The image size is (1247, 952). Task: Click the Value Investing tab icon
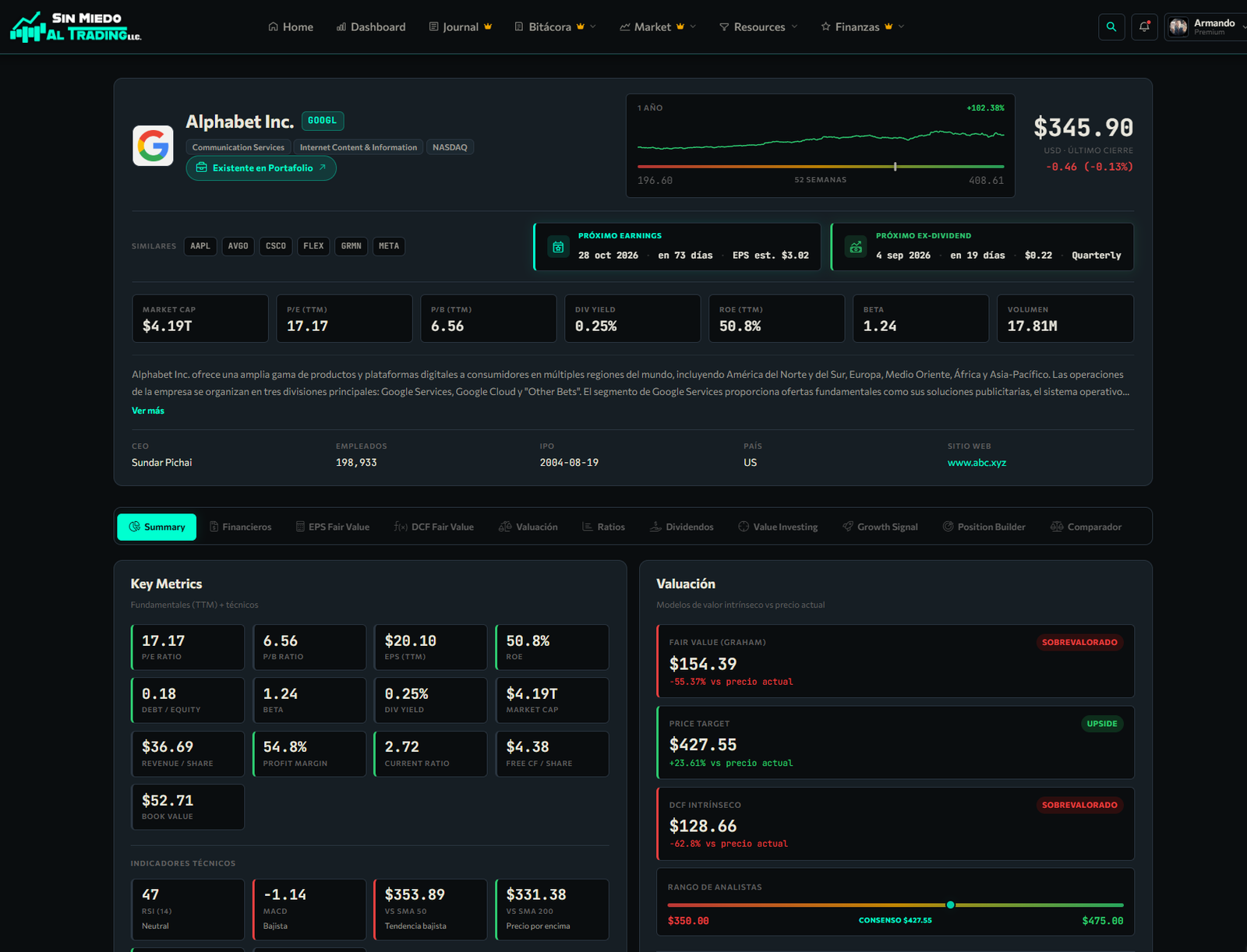pos(744,527)
